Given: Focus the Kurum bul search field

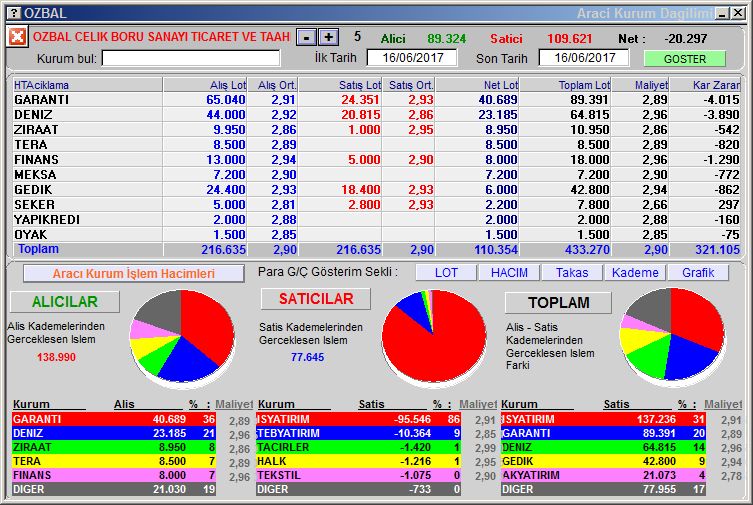Looking at the screenshot, I should [191, 59].
